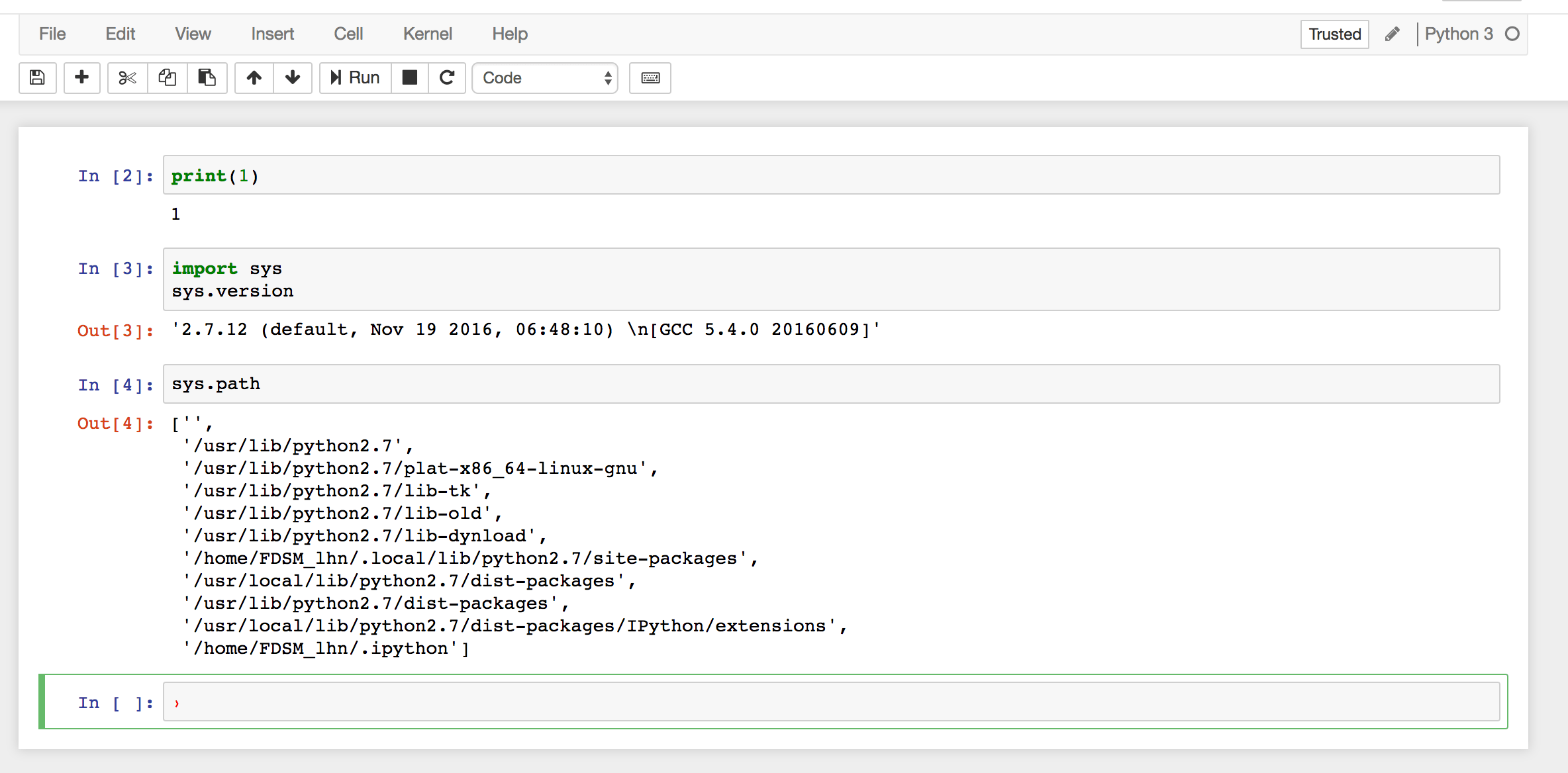The width and height of the screenshot is (1568, 773).
Task: Restart the kernel with the circular arrow
Action: (x=447, y=78)
